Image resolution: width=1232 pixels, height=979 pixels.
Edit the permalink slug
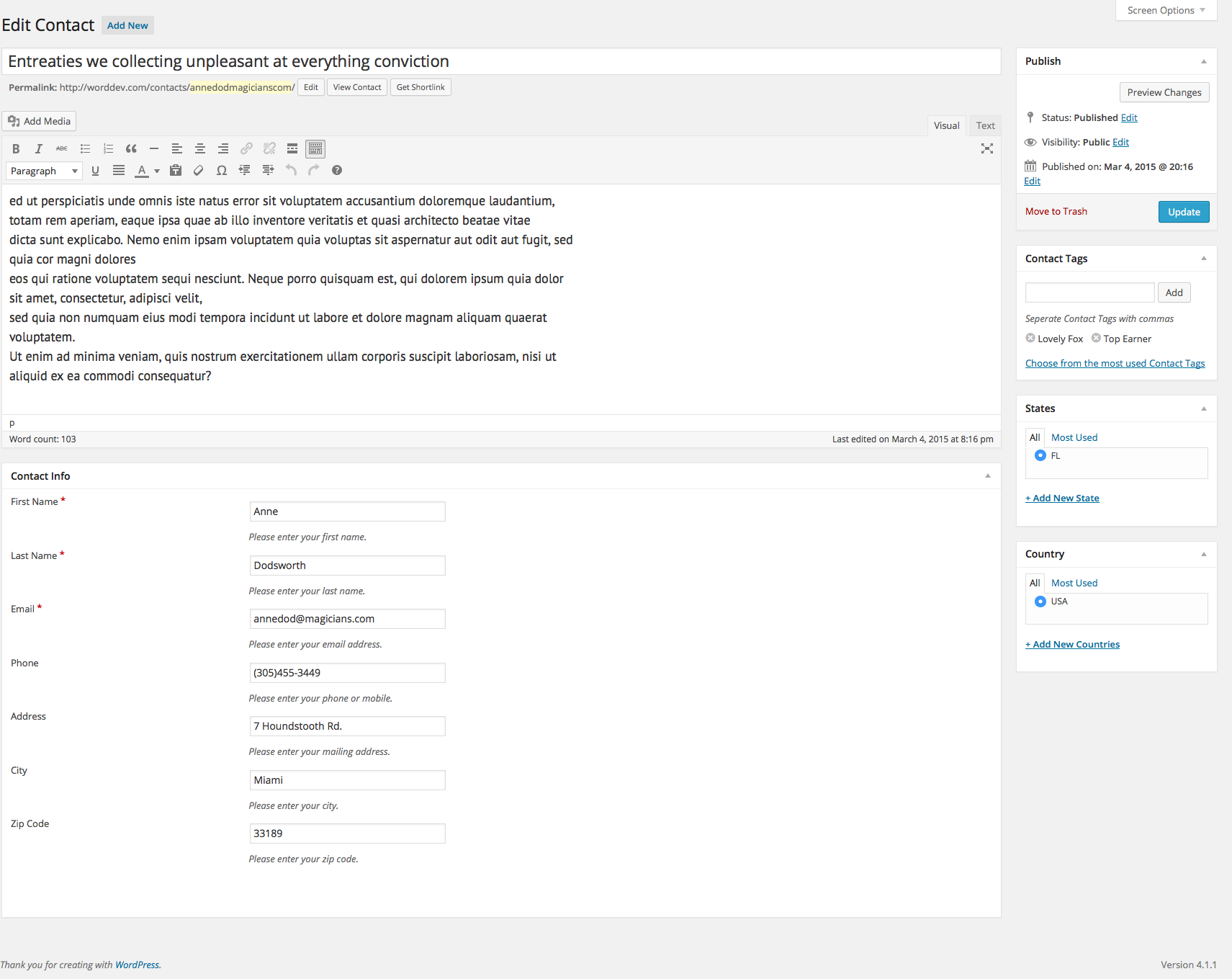(x=310, y=87)
